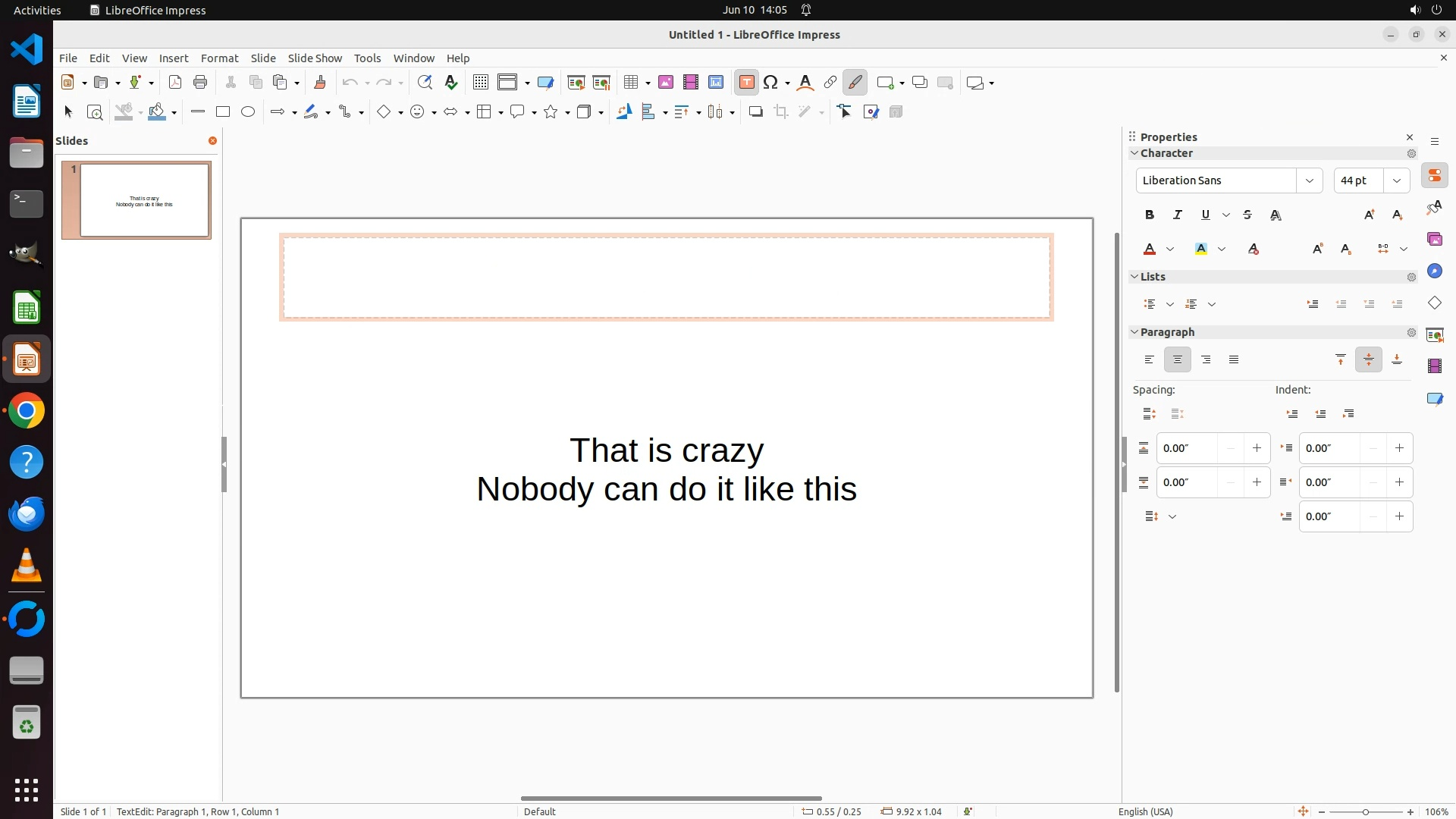Select the Rectangle shape tool
1456x819 pixels.
tap(223, 112)
